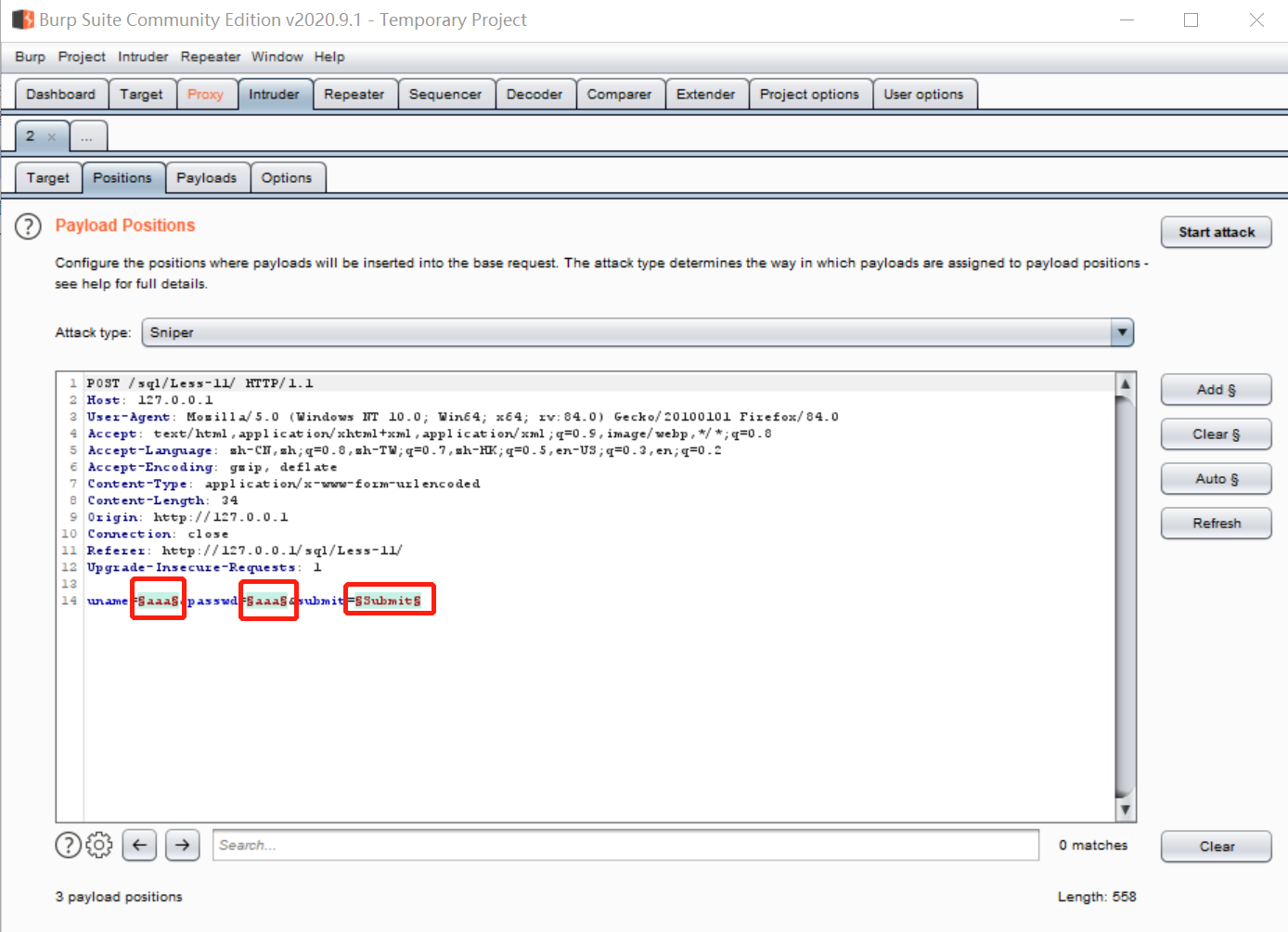
Task: Click the Auto § button
Action: pos(1217,479)
